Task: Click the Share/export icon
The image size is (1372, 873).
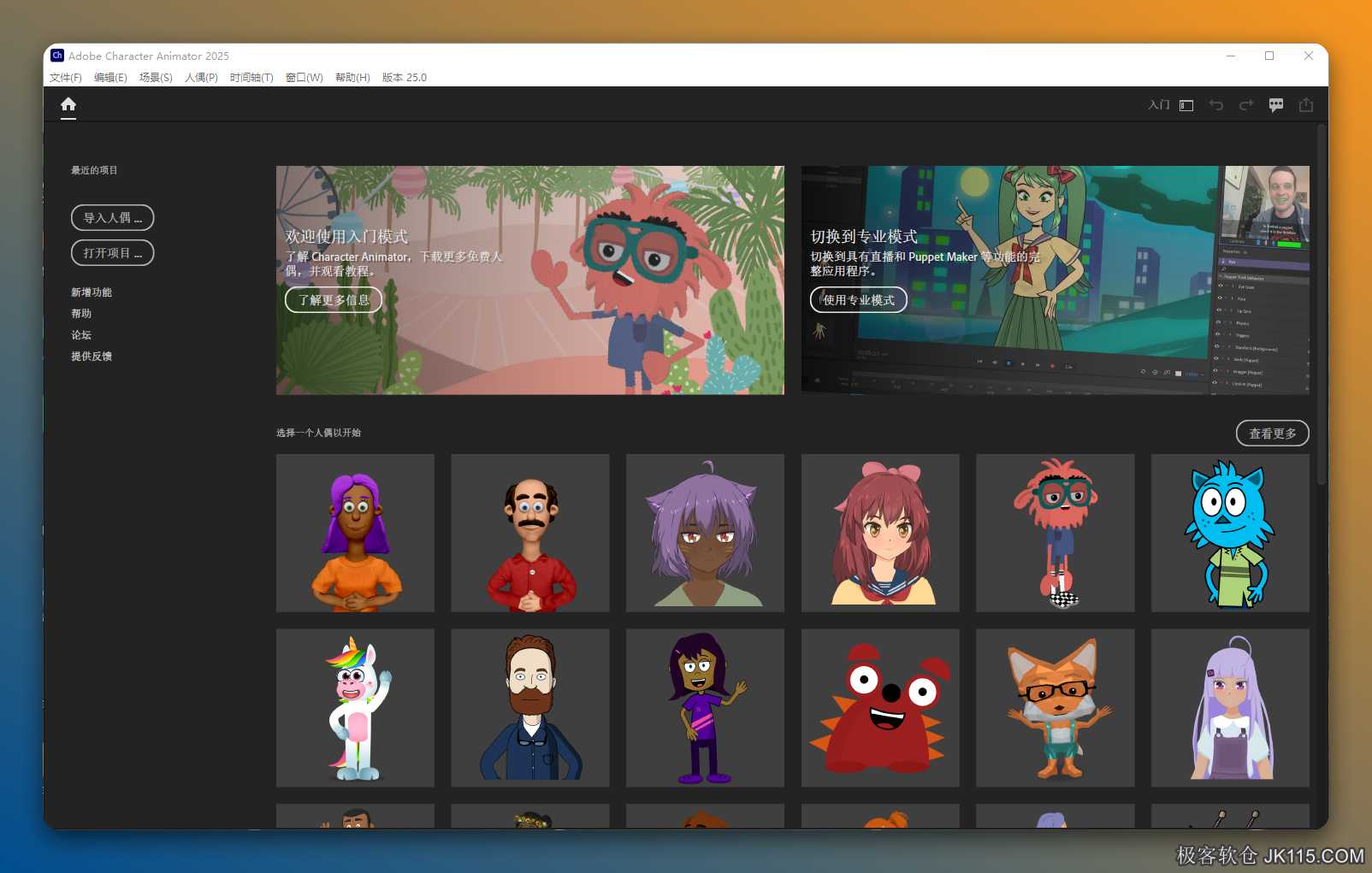Action: click(x=1306, y=105)
